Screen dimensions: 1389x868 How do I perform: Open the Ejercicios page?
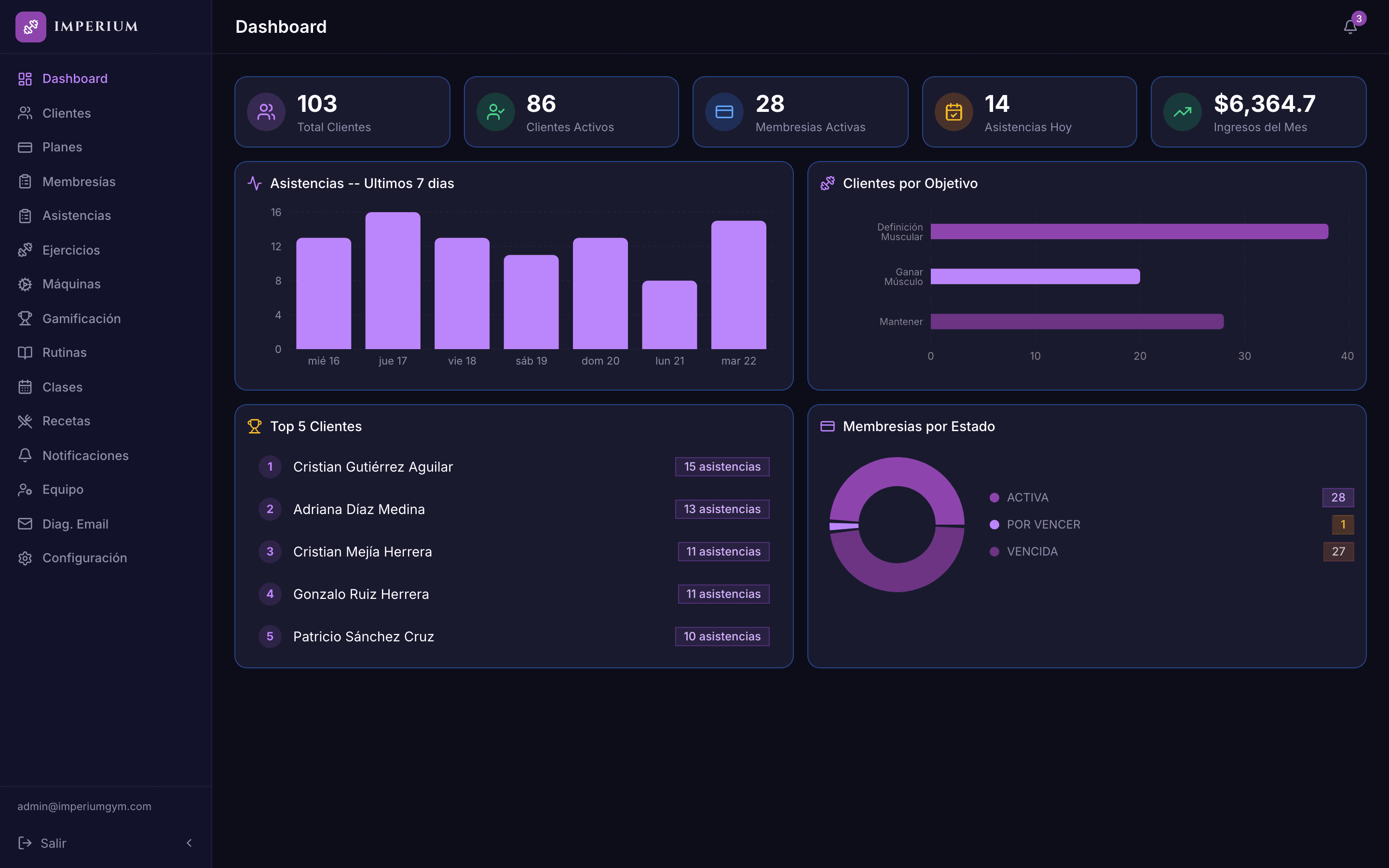point(106,250)
